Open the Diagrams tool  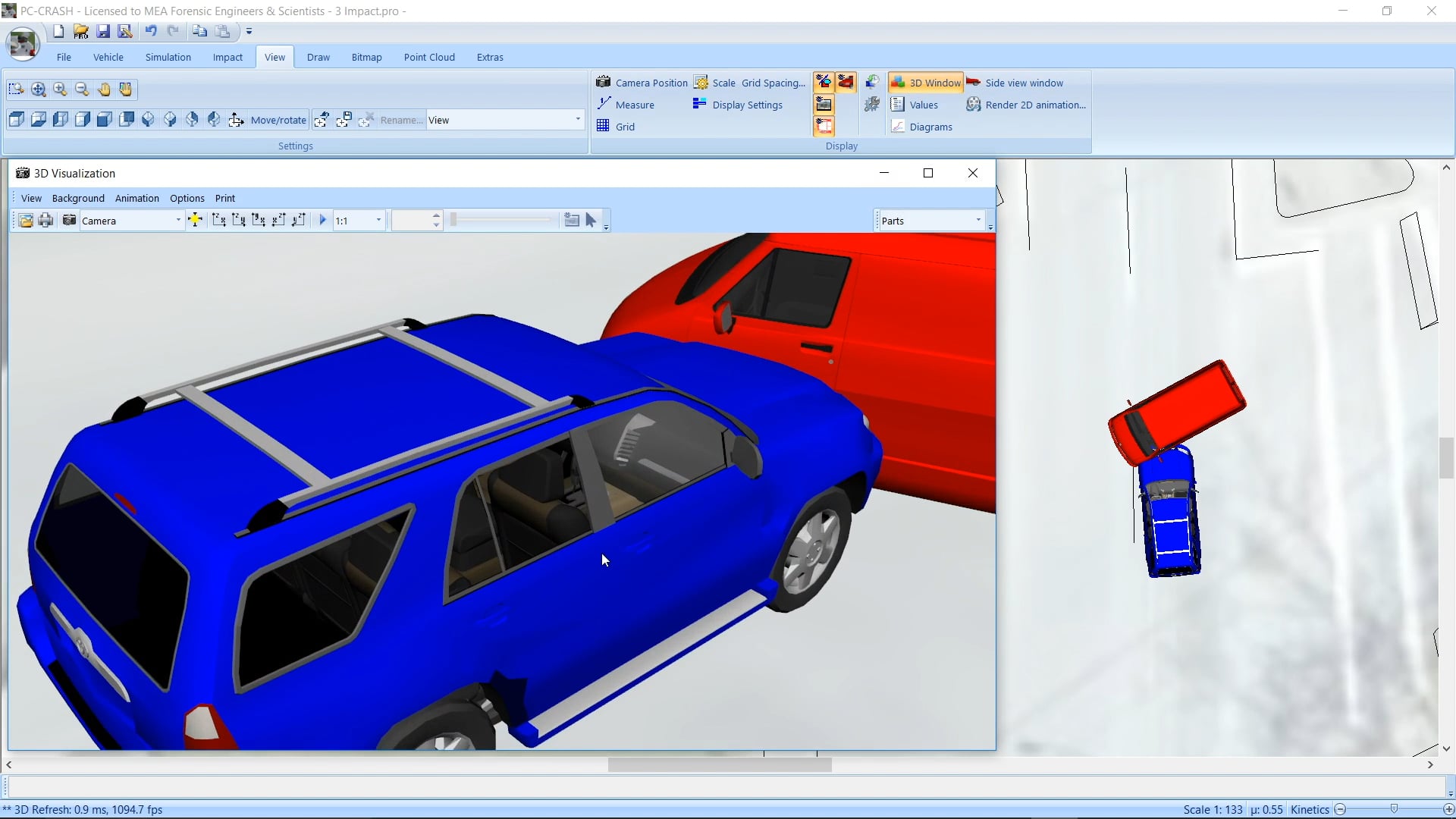coord(921,127)
